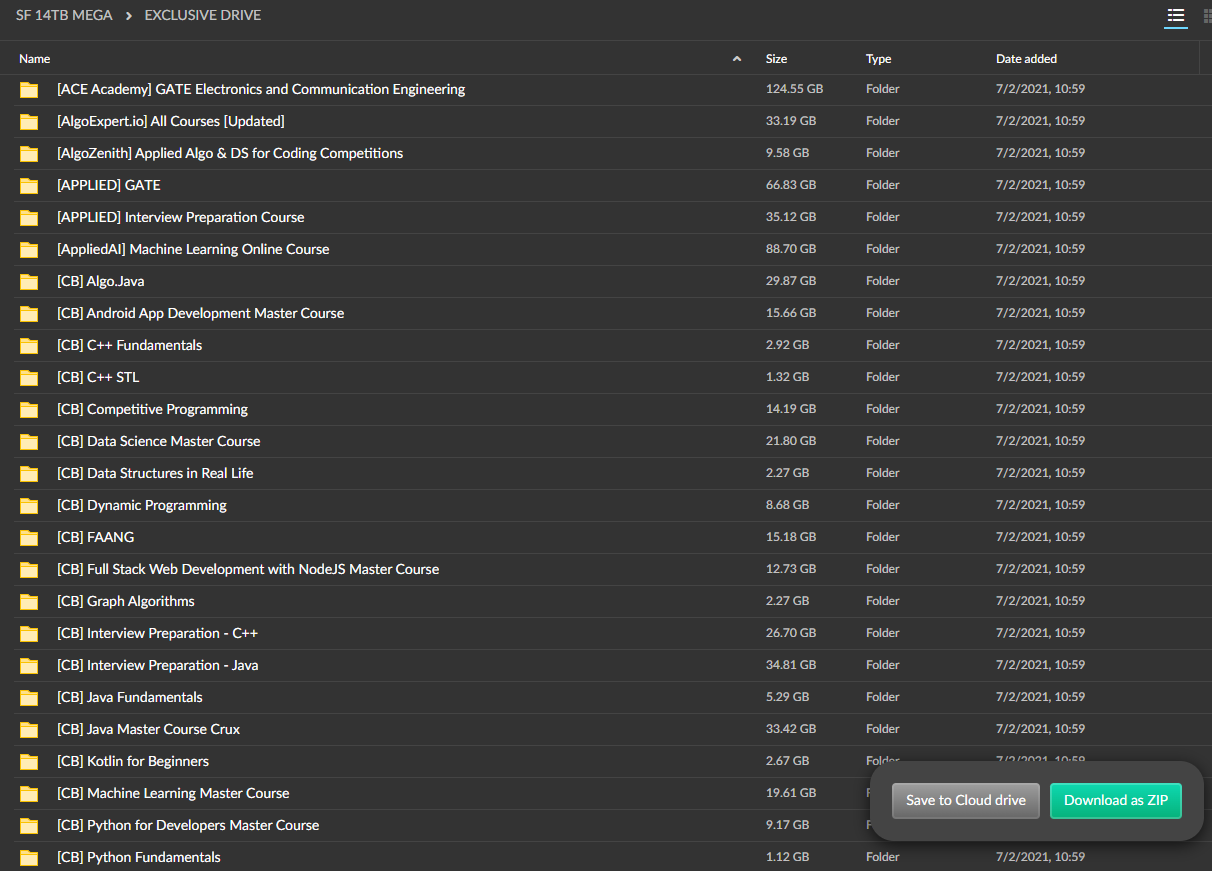The width and height of the screenshot is (1212, 871).
Task: Click size value 124.55 GB
Action: click(795, 89)
